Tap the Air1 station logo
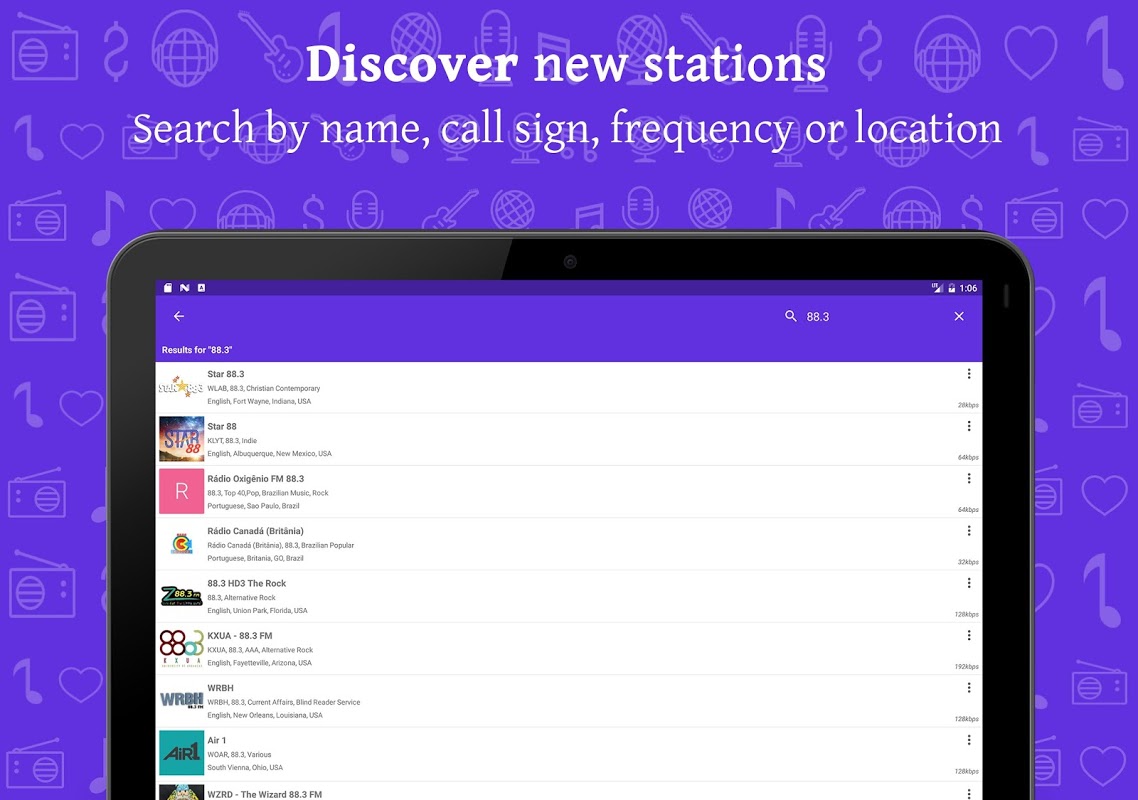This screenshot has height=800, width=1138. click(x=181, y=753)
